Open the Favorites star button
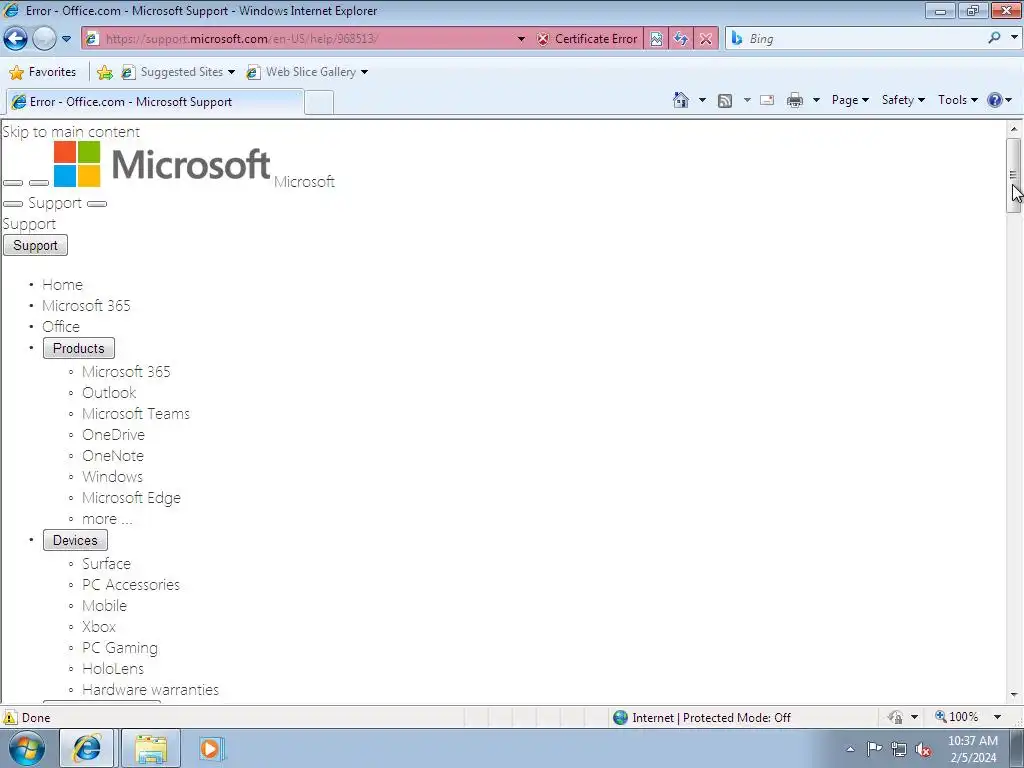This screenshot has height=768, width=1024. [x=42, y=72]
